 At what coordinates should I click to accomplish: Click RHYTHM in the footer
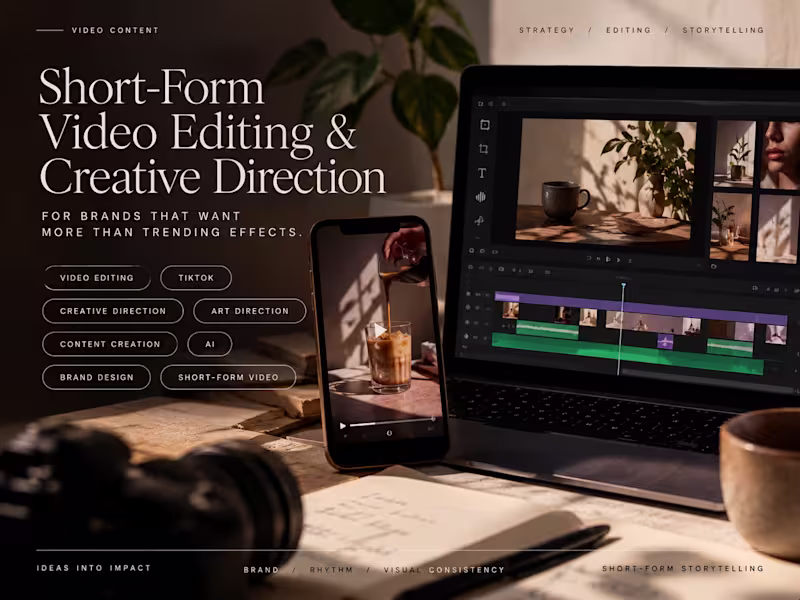(x=331, y=570)
